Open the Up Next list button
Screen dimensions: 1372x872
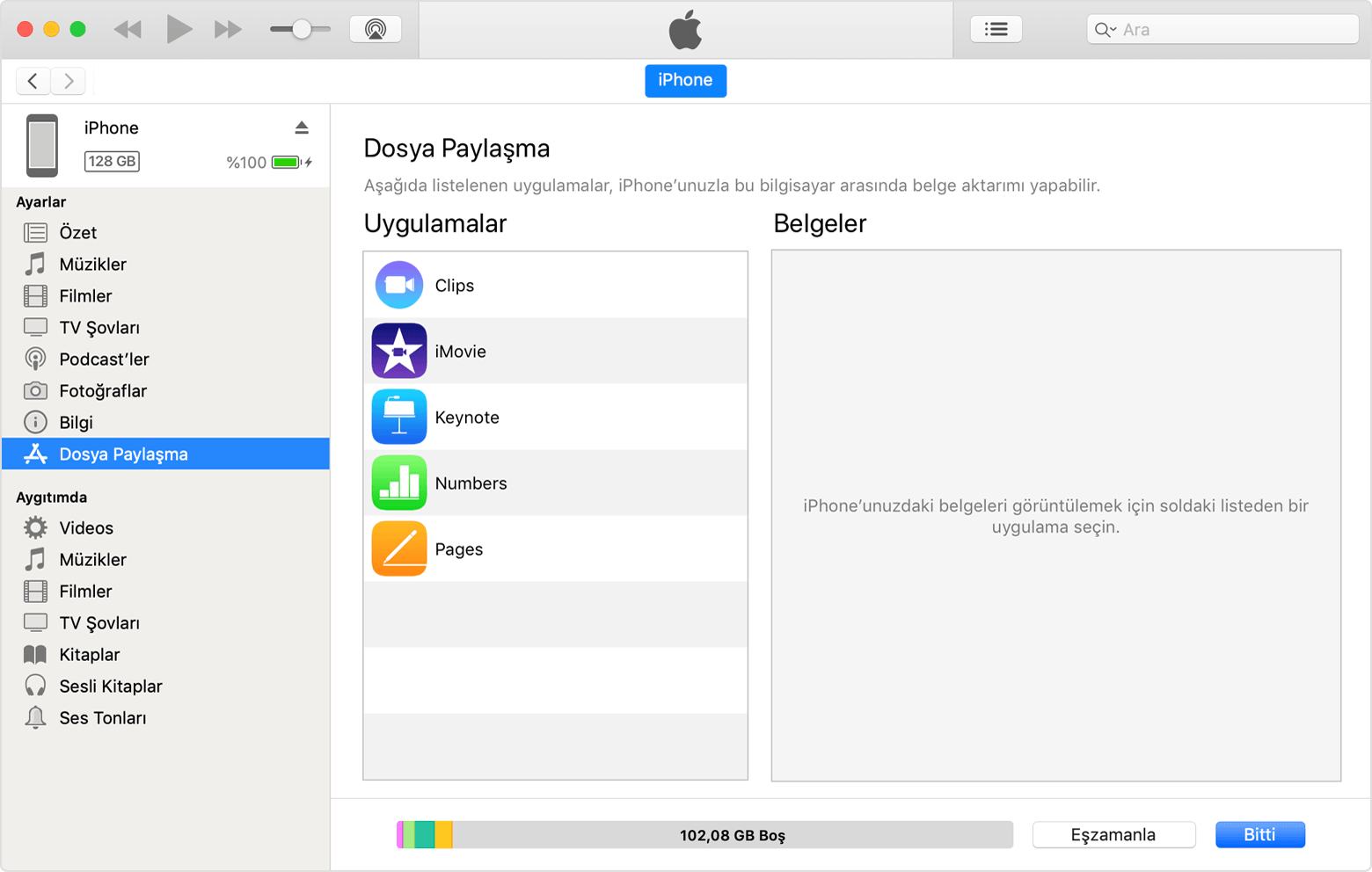tap(996, 29)
